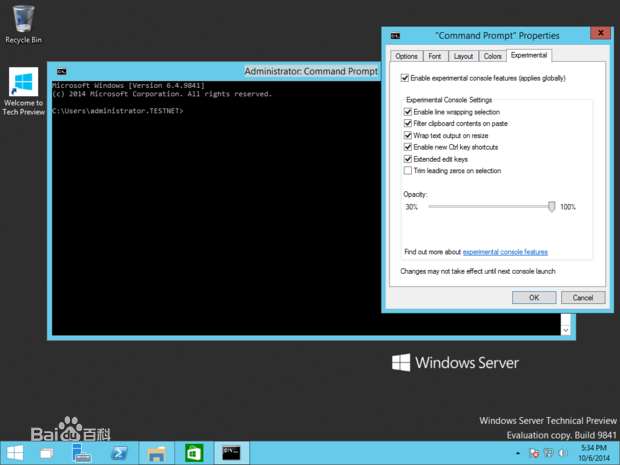Switch to the Options tab
Screen dimensions: 620x465
point(406,56)
